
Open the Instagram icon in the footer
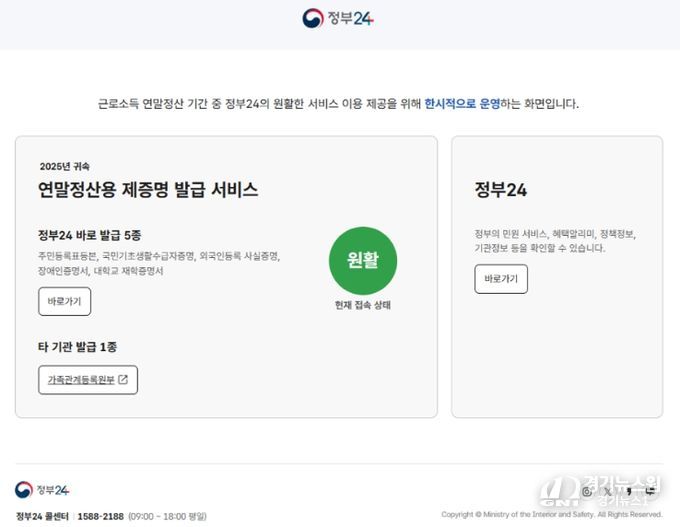click(587, 491)
